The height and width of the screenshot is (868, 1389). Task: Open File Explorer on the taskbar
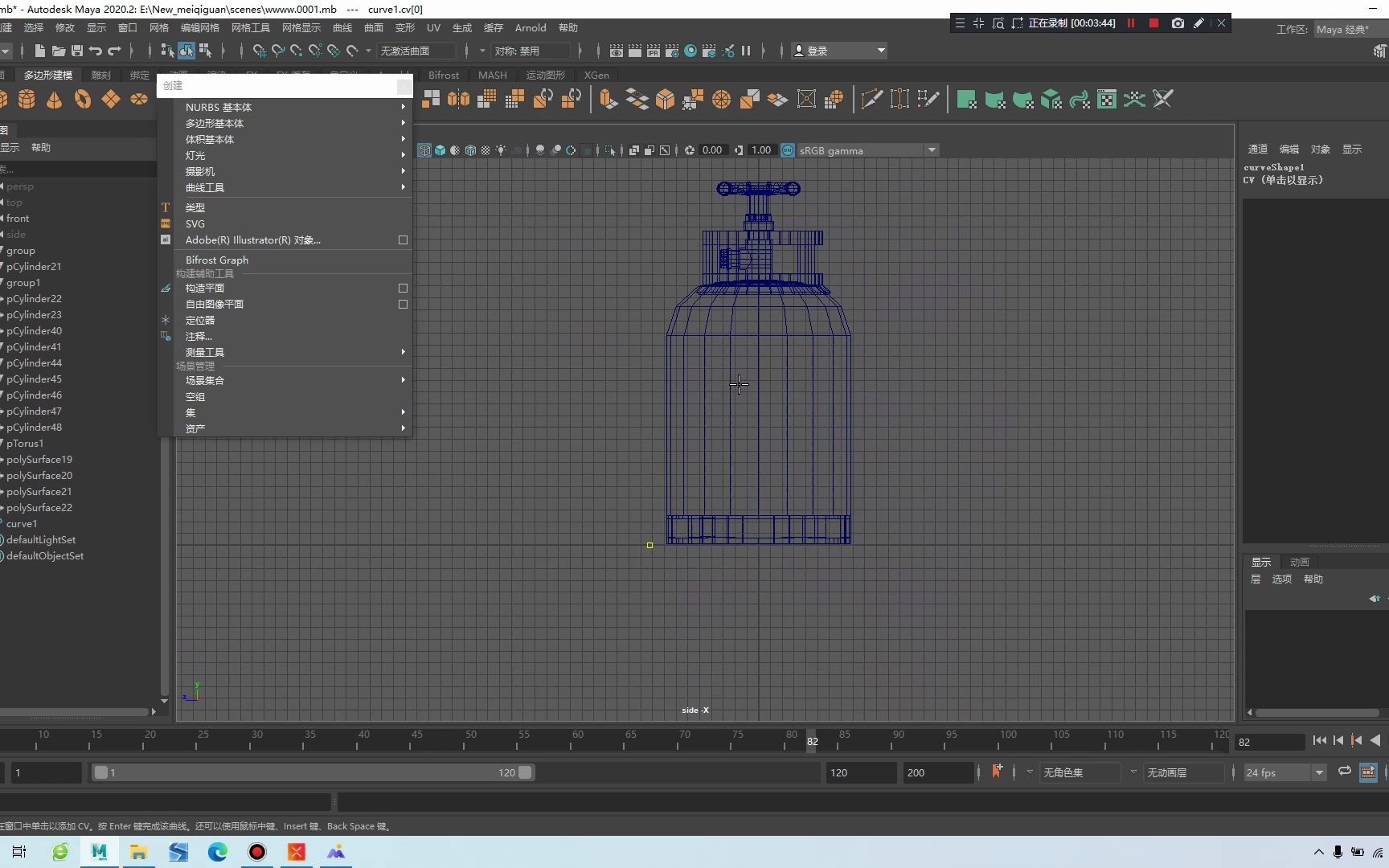[x=138, y=852]
